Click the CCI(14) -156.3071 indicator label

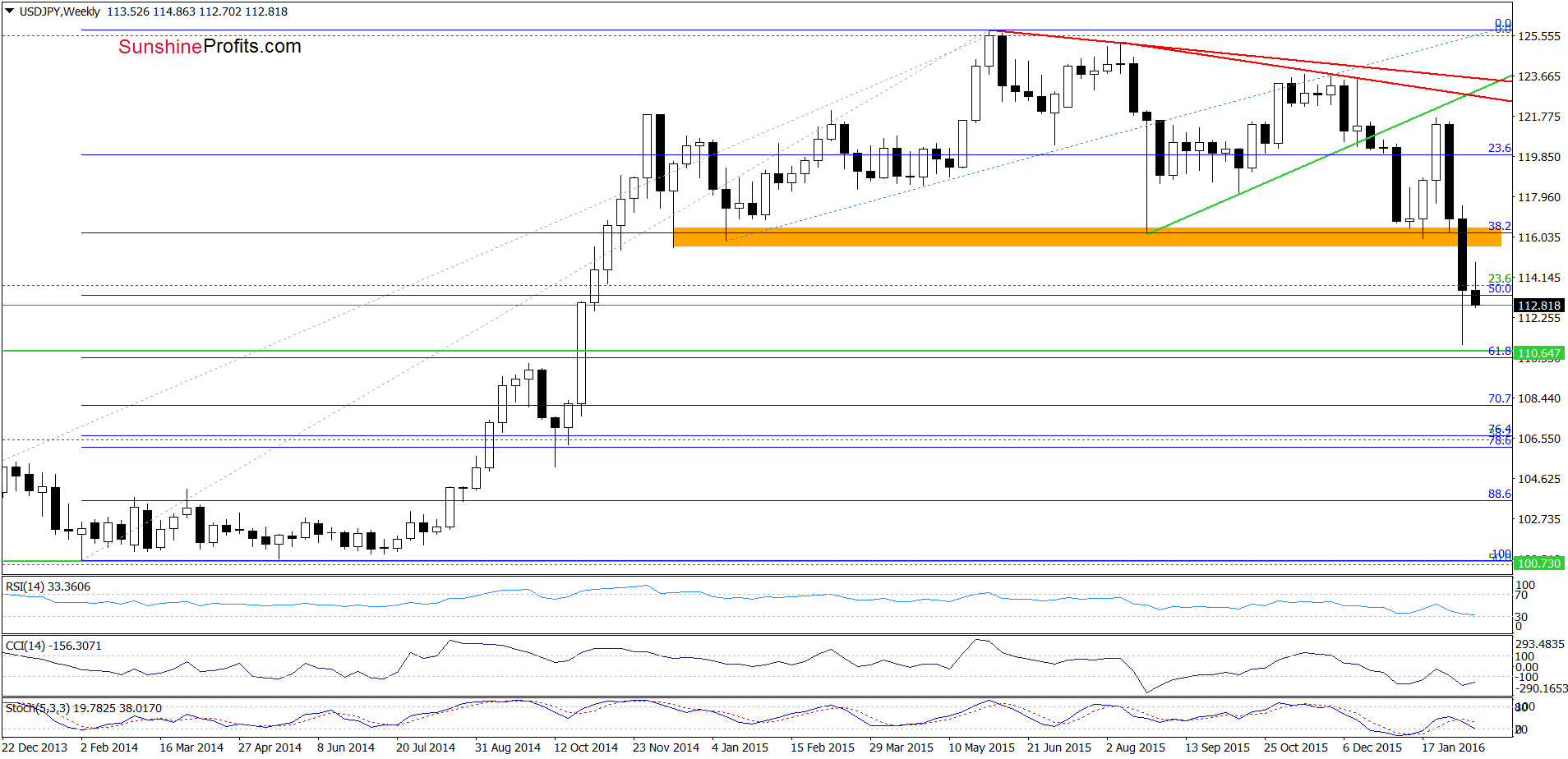pyautogui.click(x=53, y=646)
